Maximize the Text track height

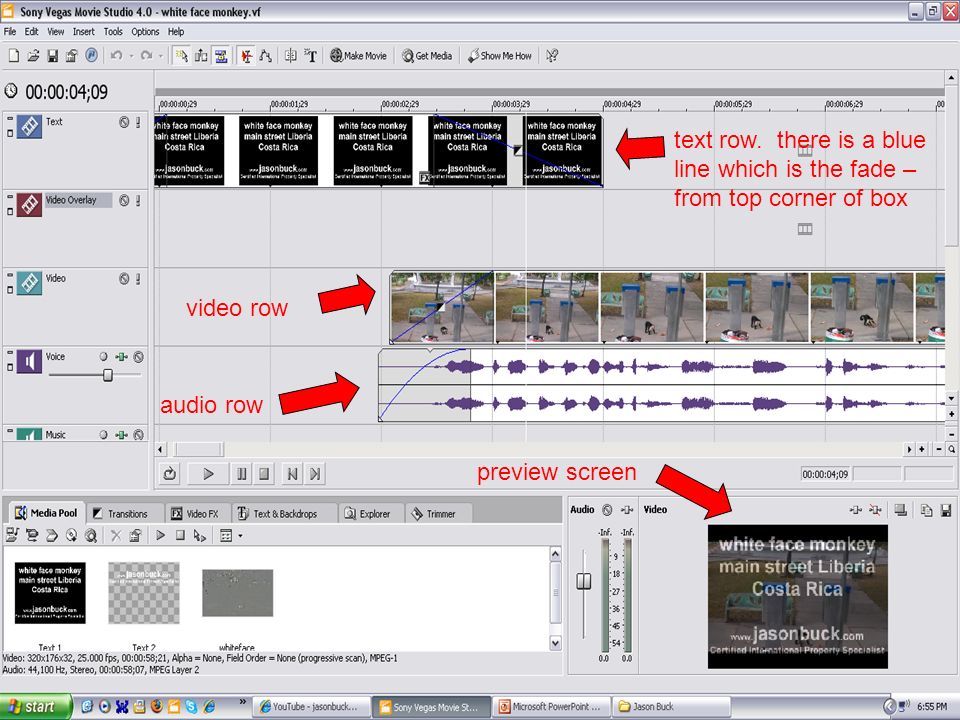point(10,132)
